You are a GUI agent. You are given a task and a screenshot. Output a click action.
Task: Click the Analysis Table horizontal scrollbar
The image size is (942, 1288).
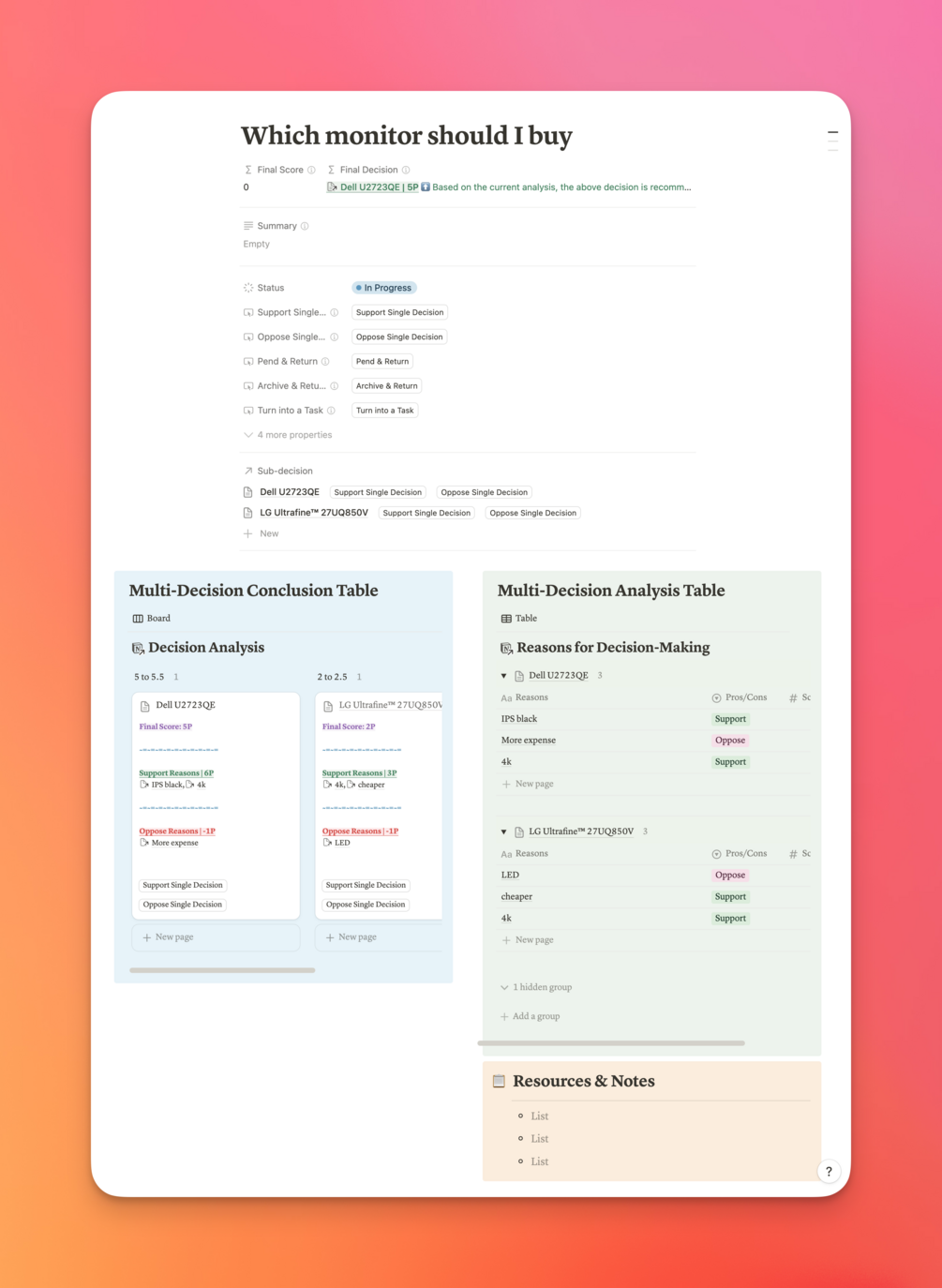tap(611, 1042)
